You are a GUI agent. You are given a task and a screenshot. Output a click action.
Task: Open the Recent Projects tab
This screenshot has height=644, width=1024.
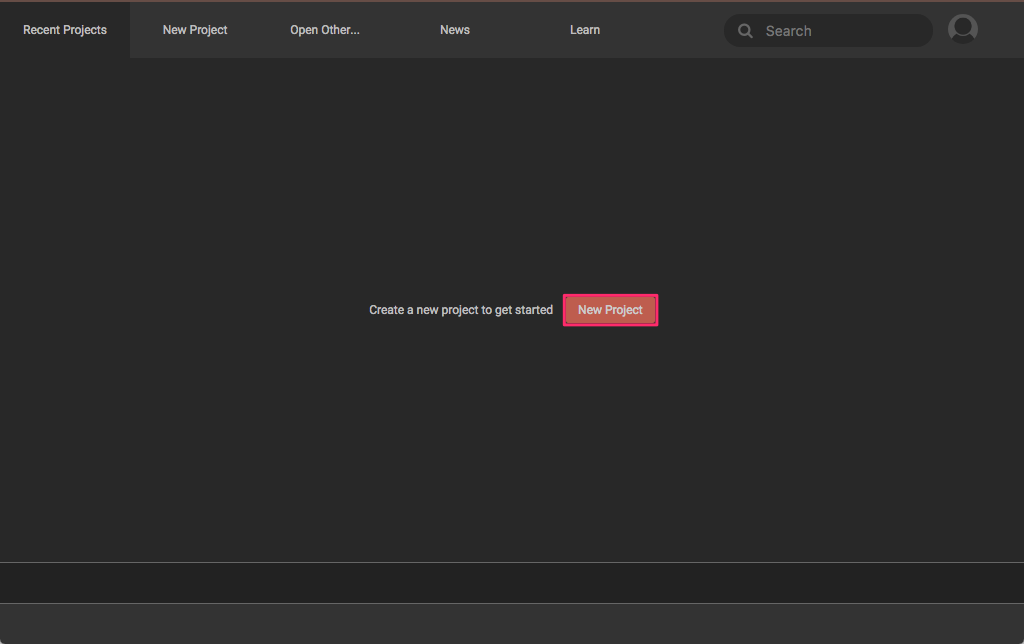pyautogui.click(x=65, y=30)
